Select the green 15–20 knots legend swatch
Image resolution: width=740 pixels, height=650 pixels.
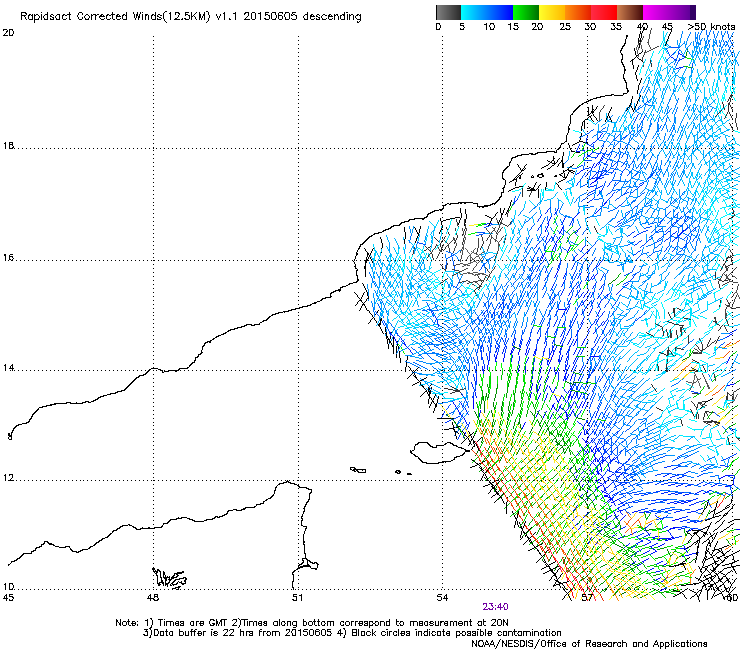tap(526, 12)
